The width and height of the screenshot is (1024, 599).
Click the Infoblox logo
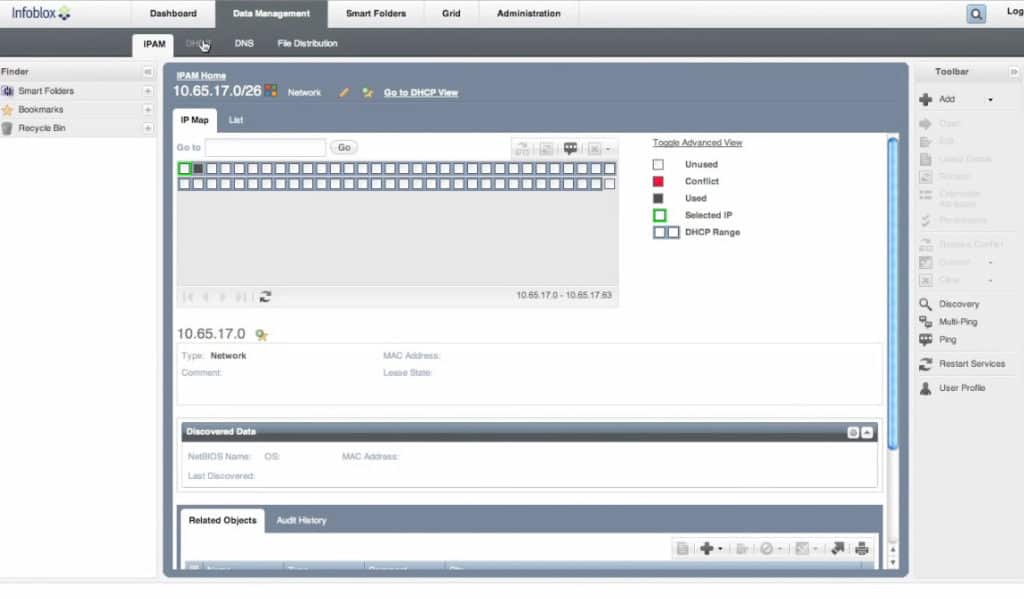tap(40, 13)
